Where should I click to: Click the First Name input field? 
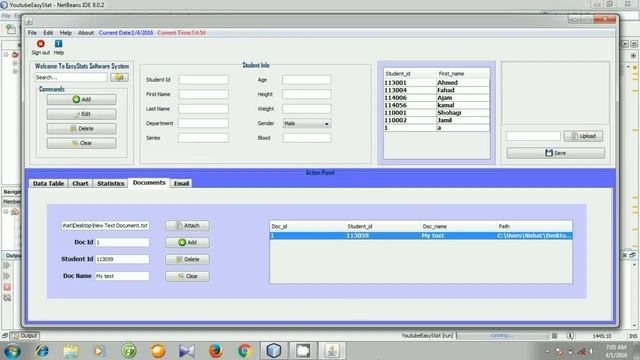point(204,94)
